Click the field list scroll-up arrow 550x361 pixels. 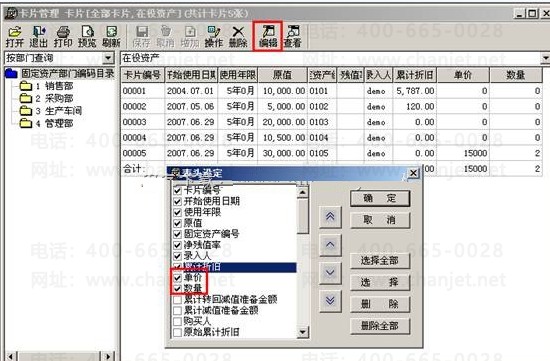(302, 192)
